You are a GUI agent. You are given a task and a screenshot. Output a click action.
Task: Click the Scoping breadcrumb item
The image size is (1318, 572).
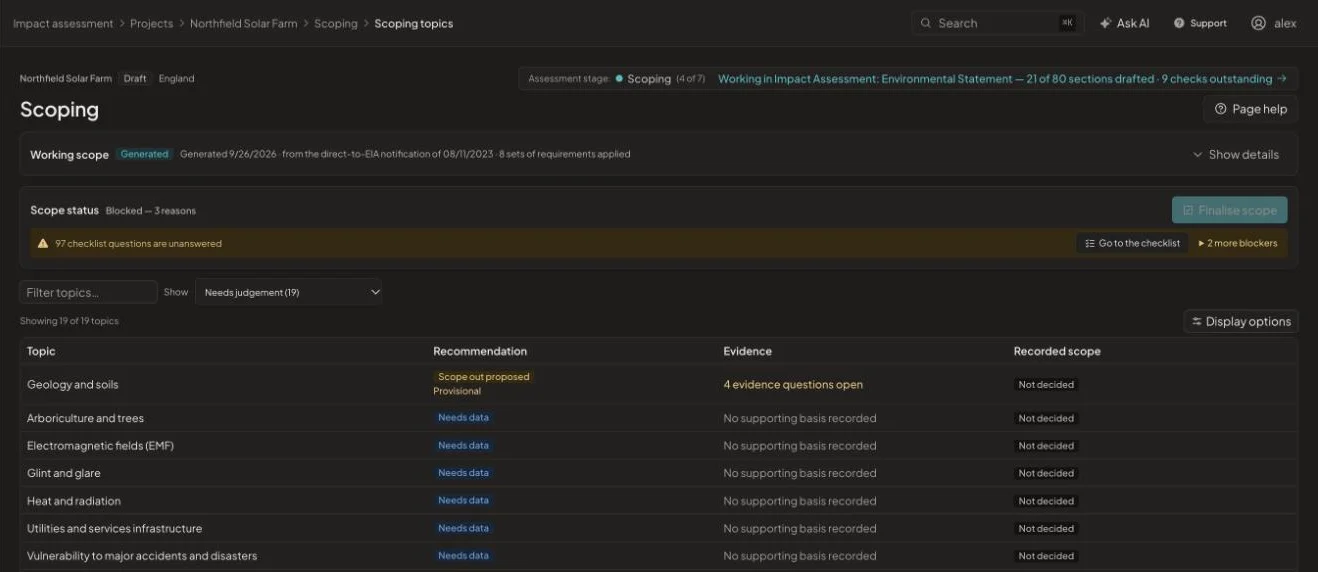[x=336, y=23]
